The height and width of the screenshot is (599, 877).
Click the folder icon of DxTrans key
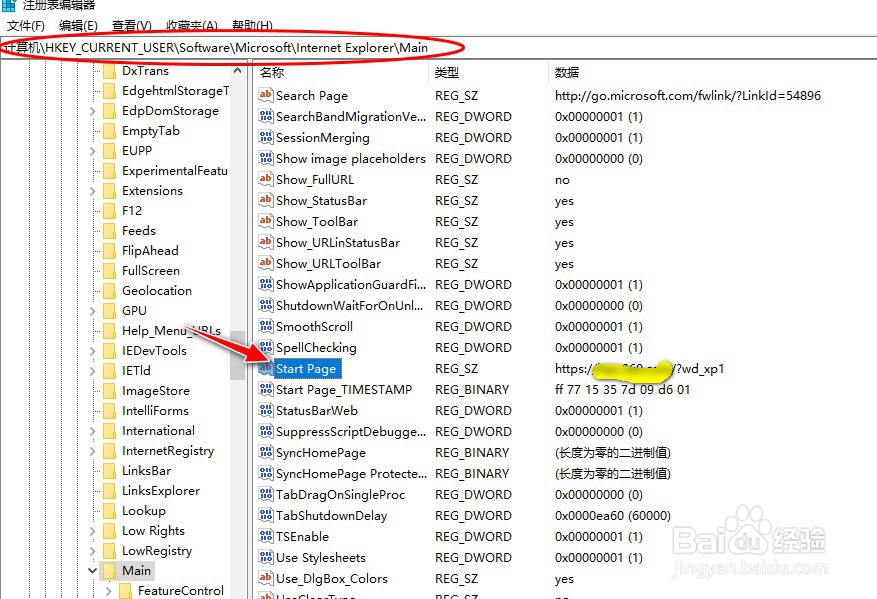pyautogui.click(x=110, y=71)
